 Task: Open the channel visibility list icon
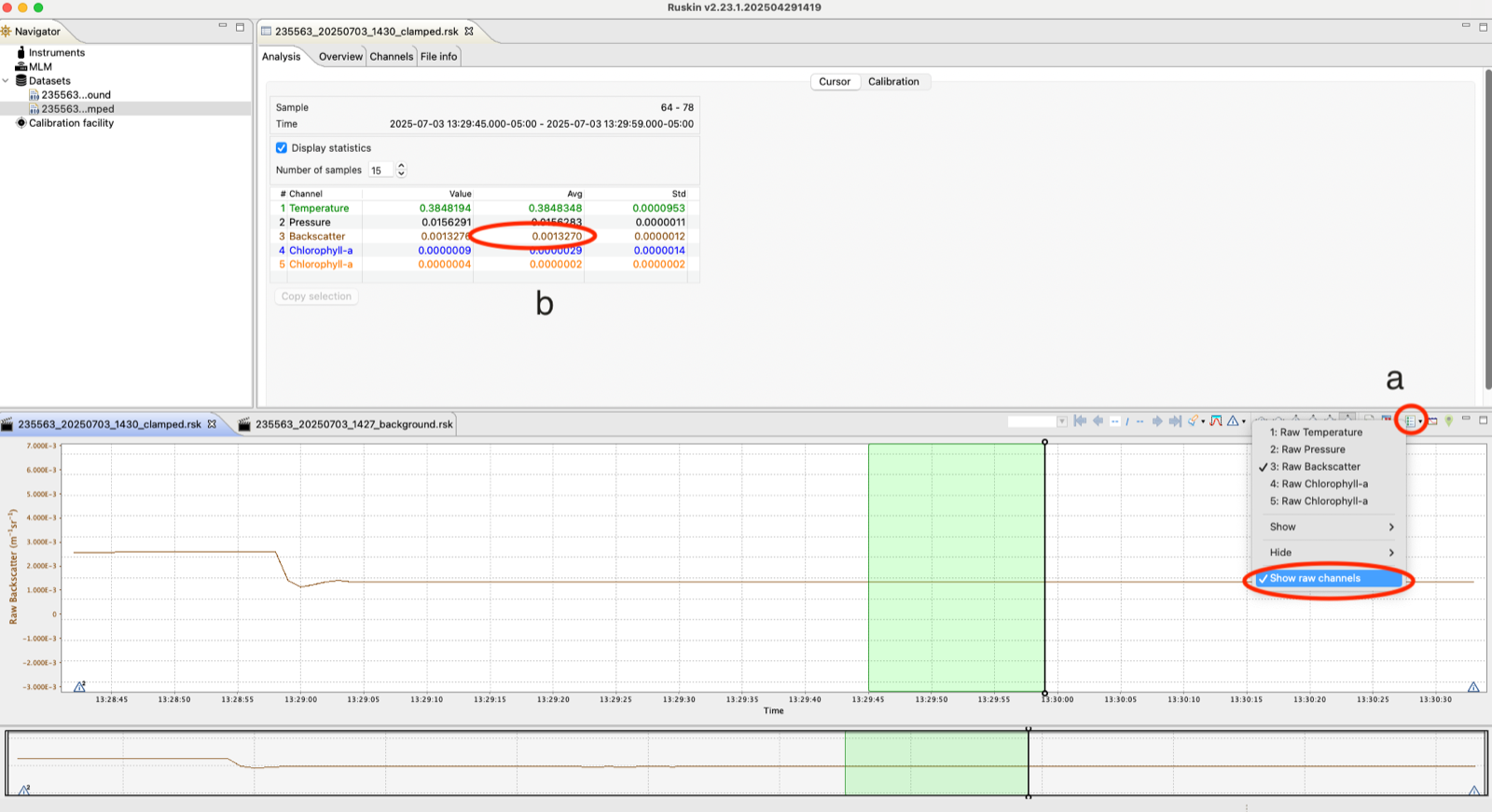click(x=1410, y=421)
